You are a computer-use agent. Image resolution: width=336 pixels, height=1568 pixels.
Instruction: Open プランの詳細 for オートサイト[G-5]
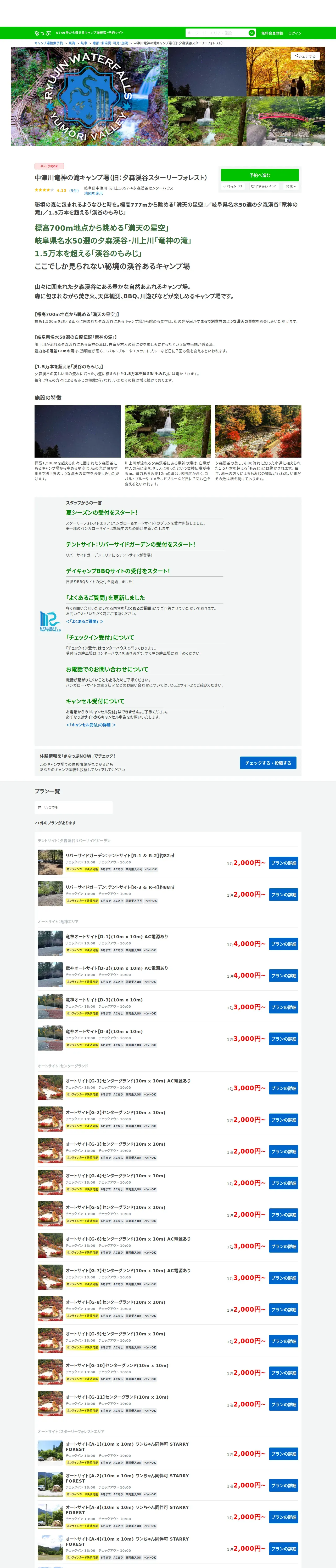(x=284, y=1215)
